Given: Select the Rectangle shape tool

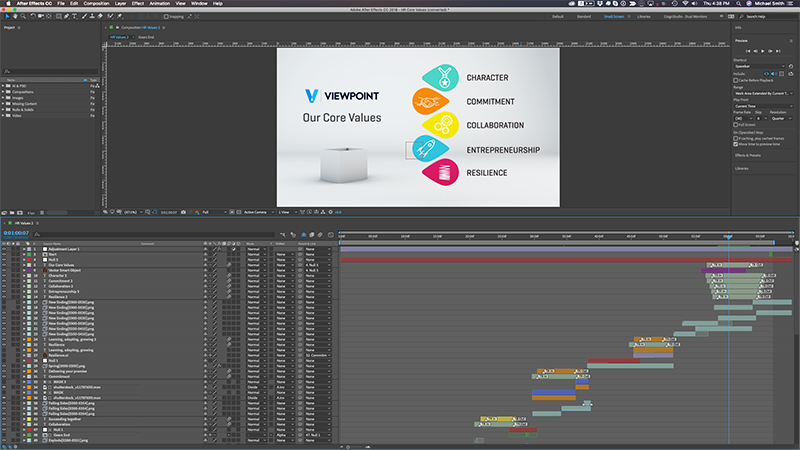Looking at the screenshot, I should (59, 16).
